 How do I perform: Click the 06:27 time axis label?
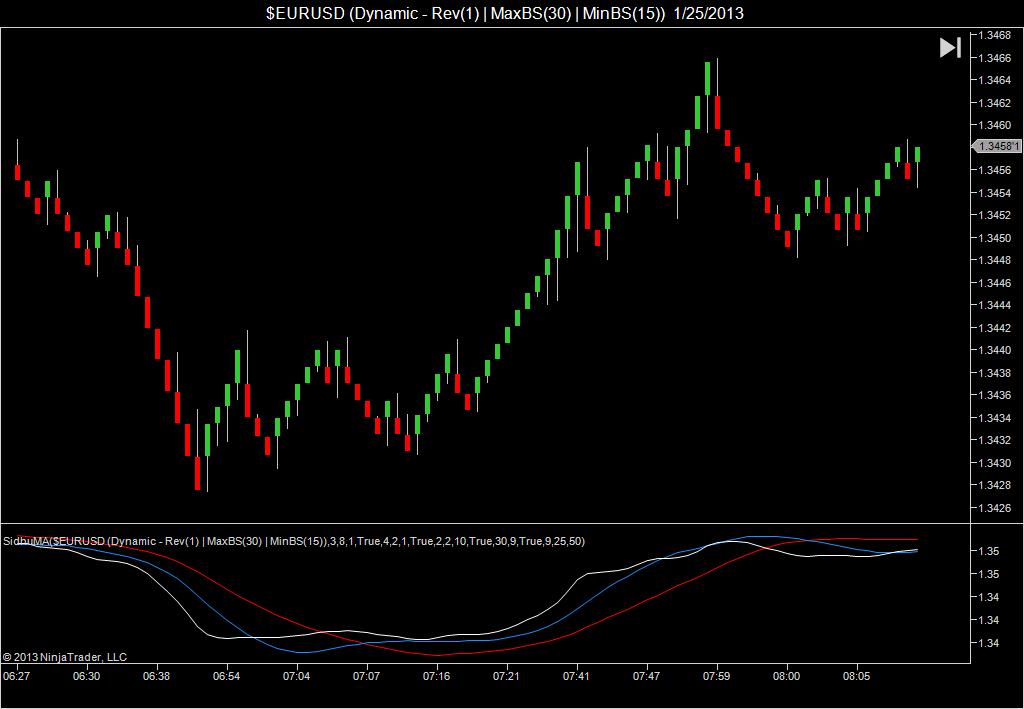coord(16,676)
